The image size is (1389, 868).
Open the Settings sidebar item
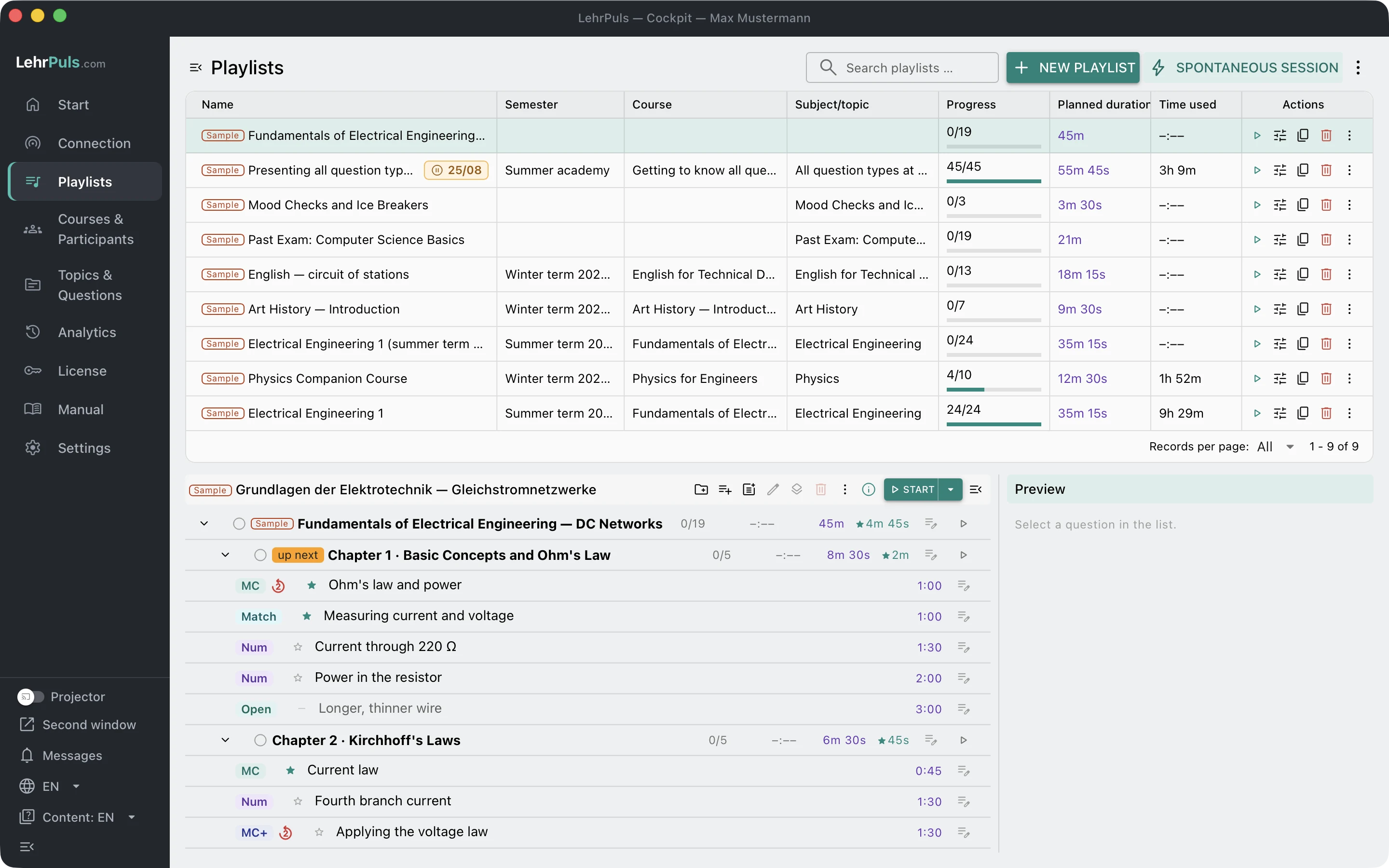point(85,448)
